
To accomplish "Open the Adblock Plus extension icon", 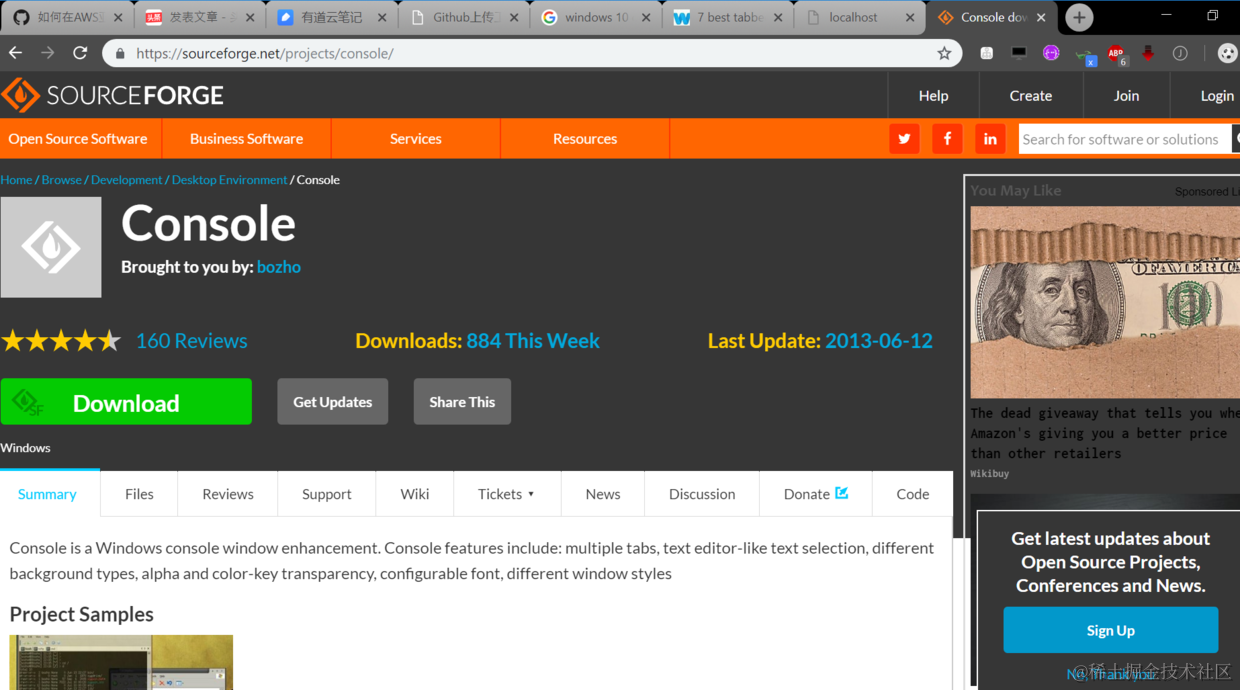I will 1116,54.
